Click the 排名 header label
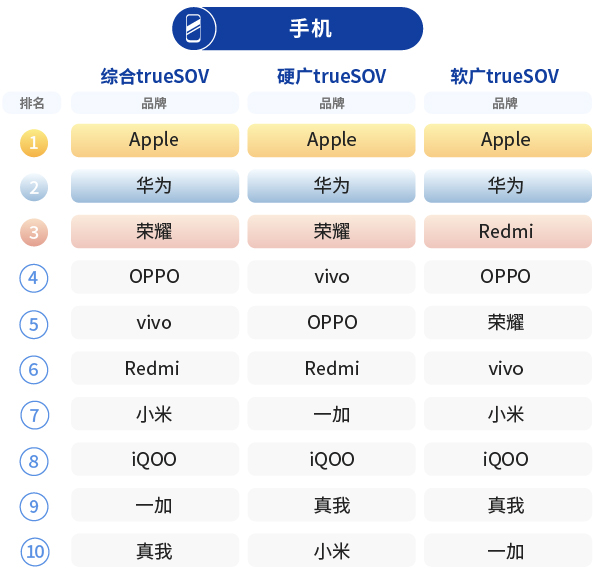 click(x=32, y=103)
